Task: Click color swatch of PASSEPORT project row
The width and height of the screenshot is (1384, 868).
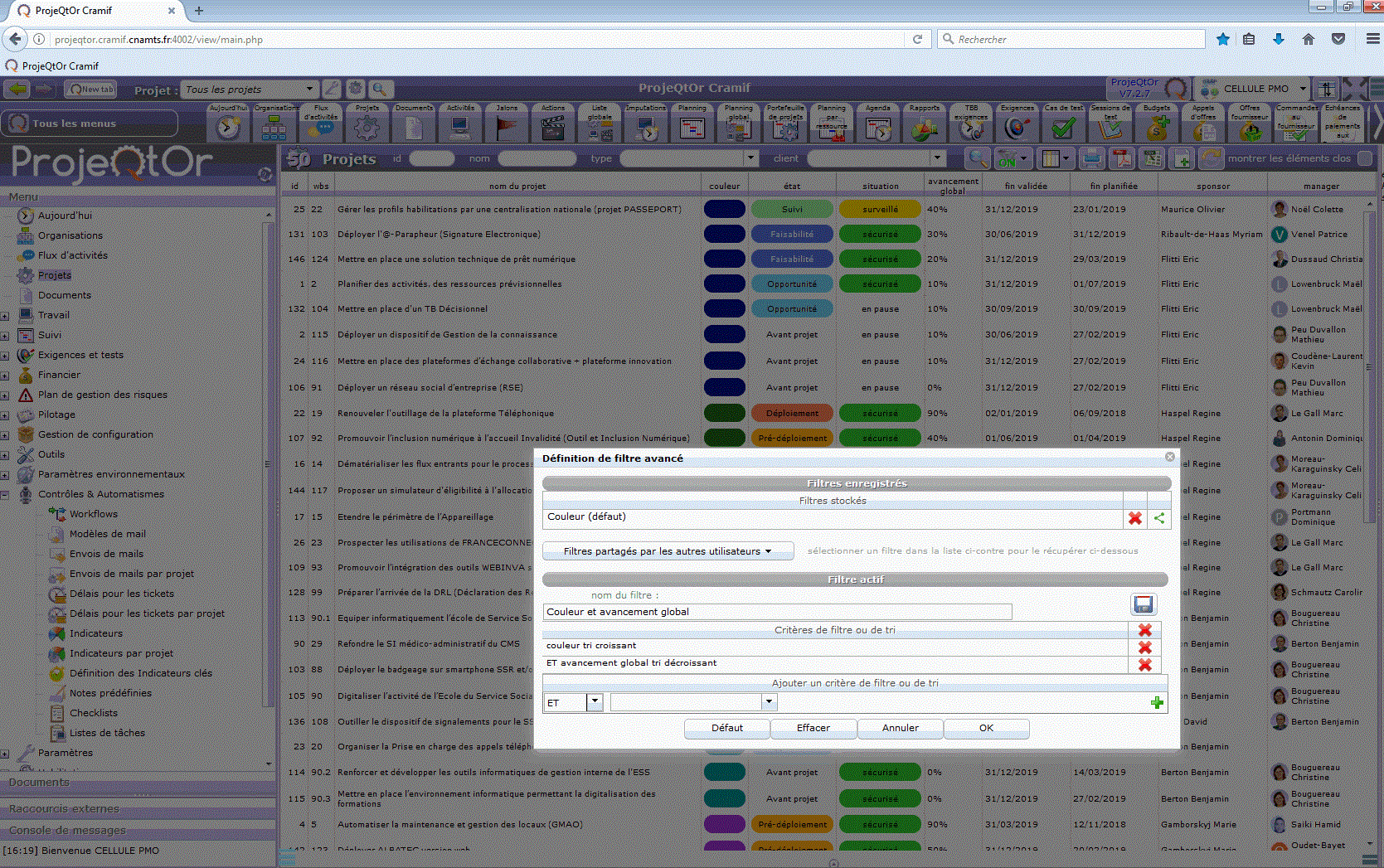Action: click(724, 210)
